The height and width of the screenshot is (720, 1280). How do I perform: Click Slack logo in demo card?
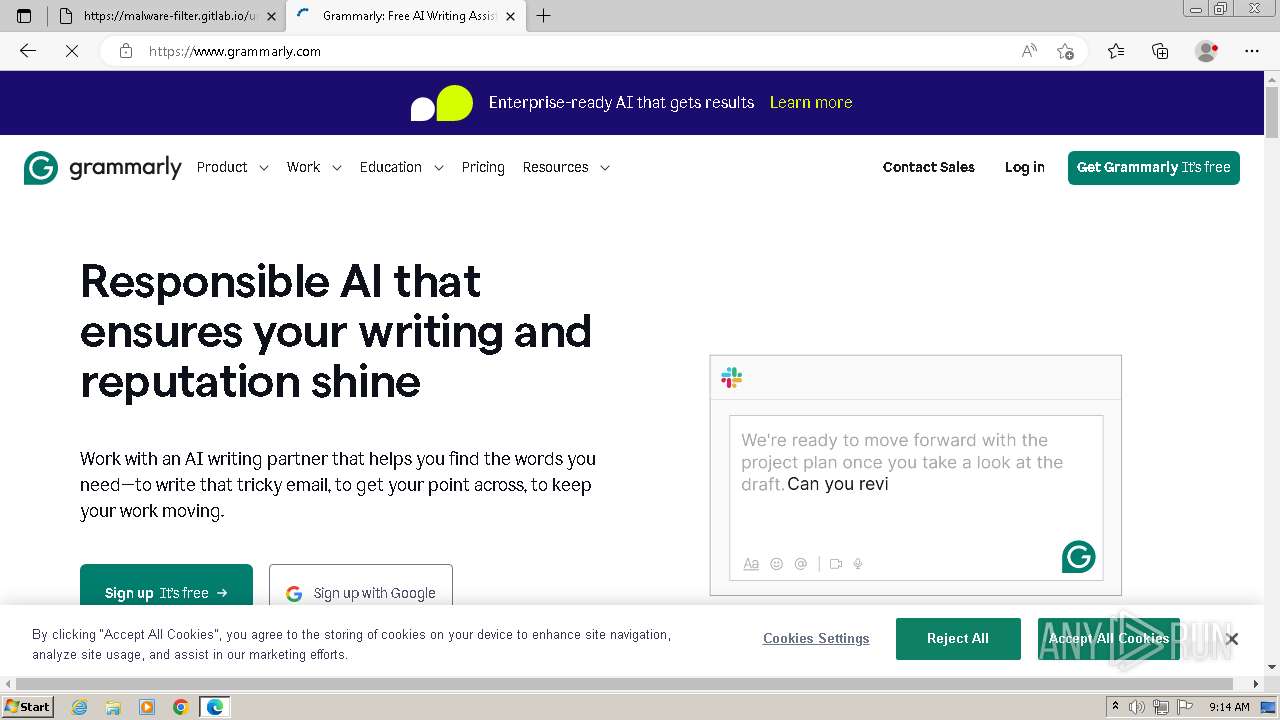pyautogui.click(x=732, y=378)
